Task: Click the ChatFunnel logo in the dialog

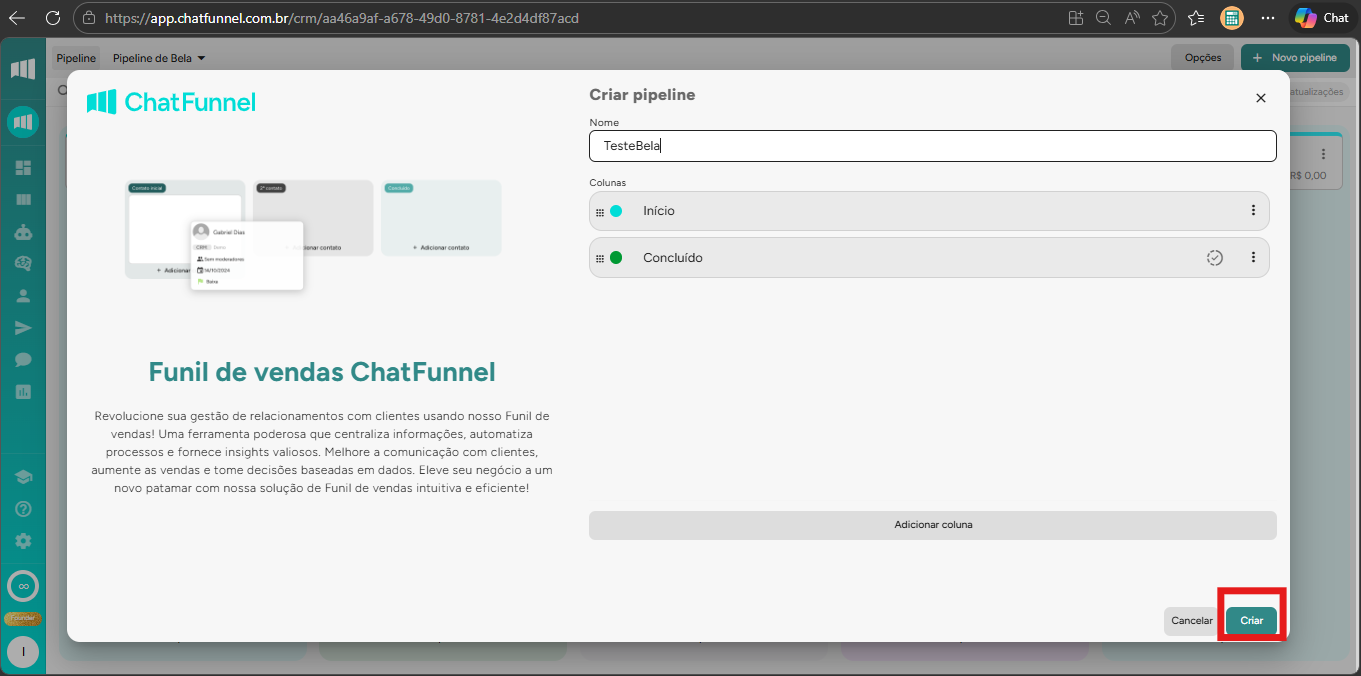Action: click(x=171, y=102)
